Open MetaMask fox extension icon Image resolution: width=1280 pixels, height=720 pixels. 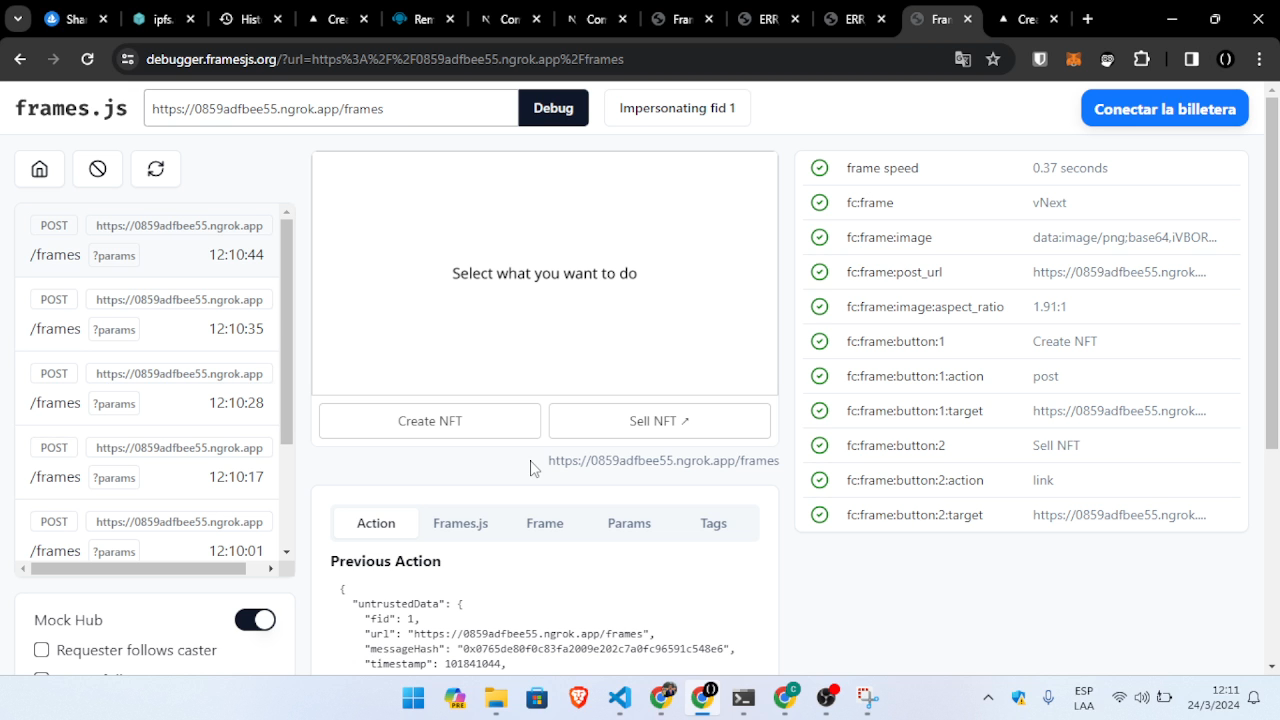1073,59
